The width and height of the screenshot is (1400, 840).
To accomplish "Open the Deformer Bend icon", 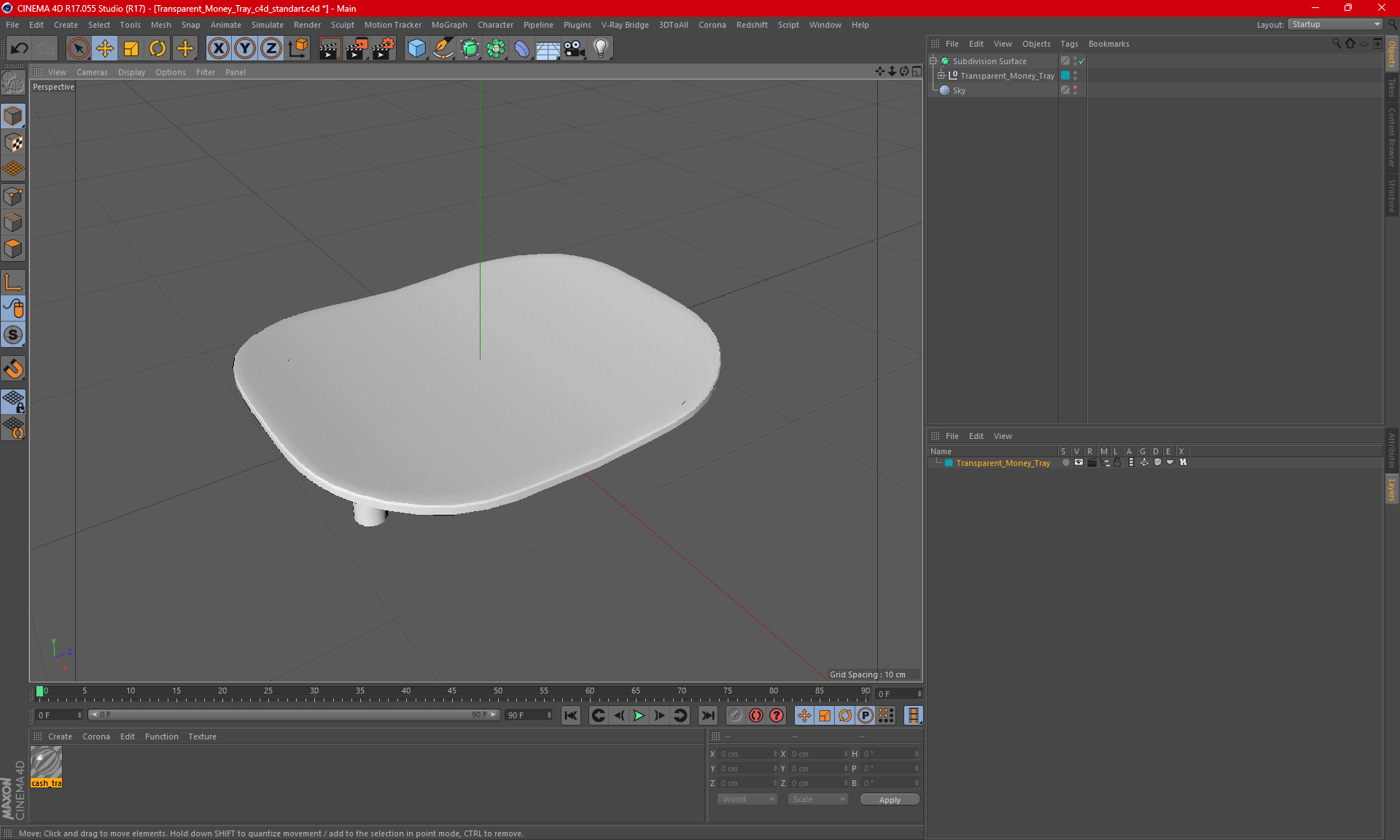I will [x=522, y=48].
